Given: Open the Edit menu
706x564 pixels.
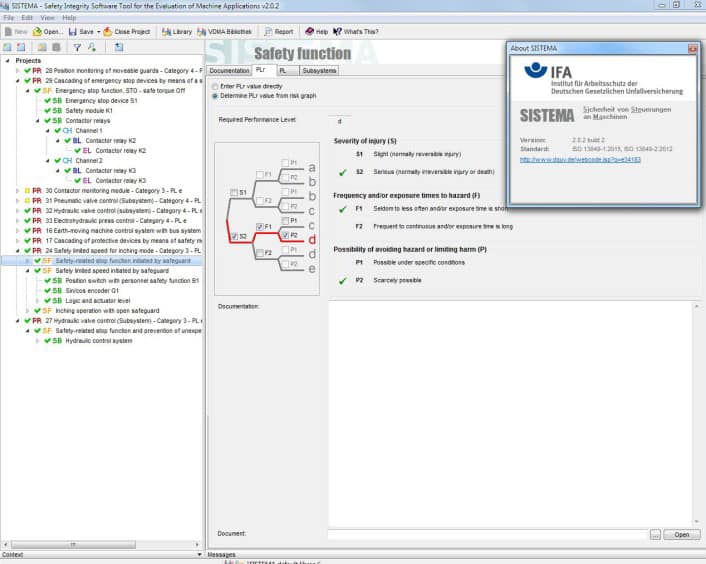Looking at the screenshot, I should (27, 18).
